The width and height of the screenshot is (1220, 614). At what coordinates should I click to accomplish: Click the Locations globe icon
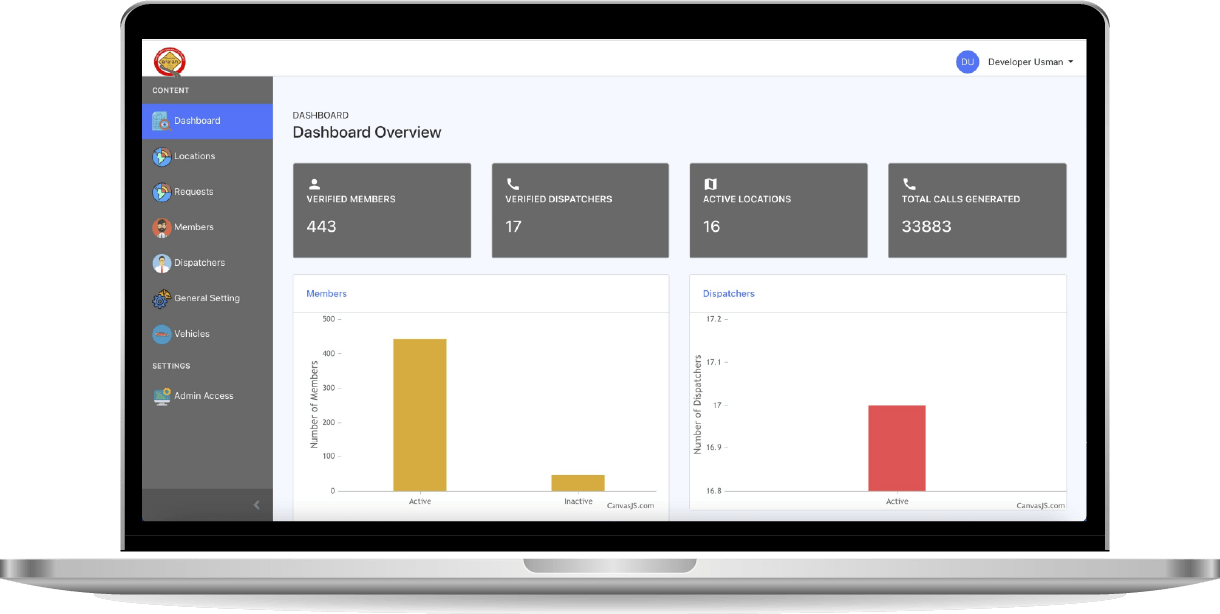(x=161, y=157)
